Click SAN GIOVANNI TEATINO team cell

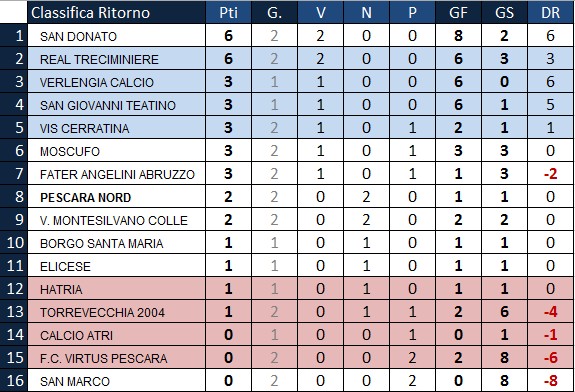click(117, 105)
